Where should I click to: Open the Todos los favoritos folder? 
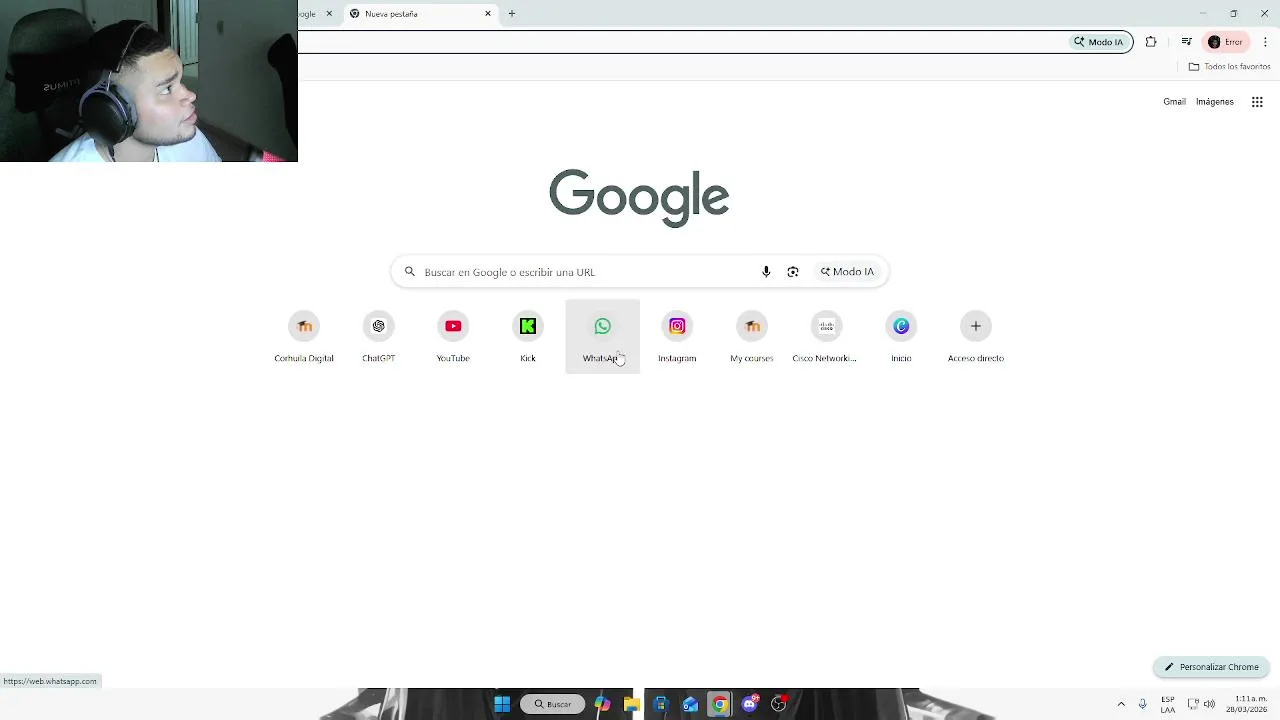click(1229, 67)
